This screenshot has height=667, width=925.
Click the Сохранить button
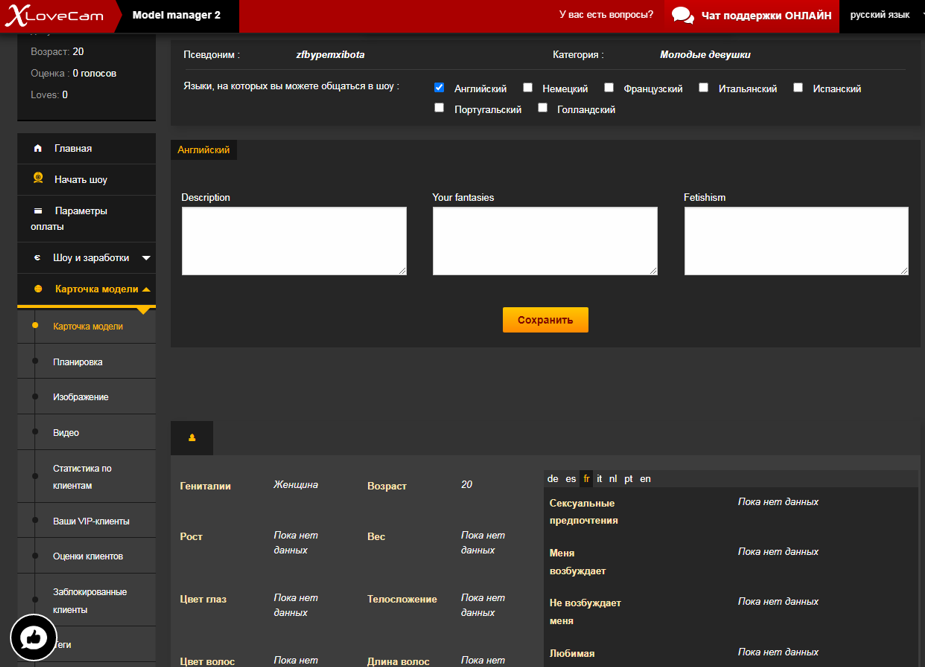[545, 320]
